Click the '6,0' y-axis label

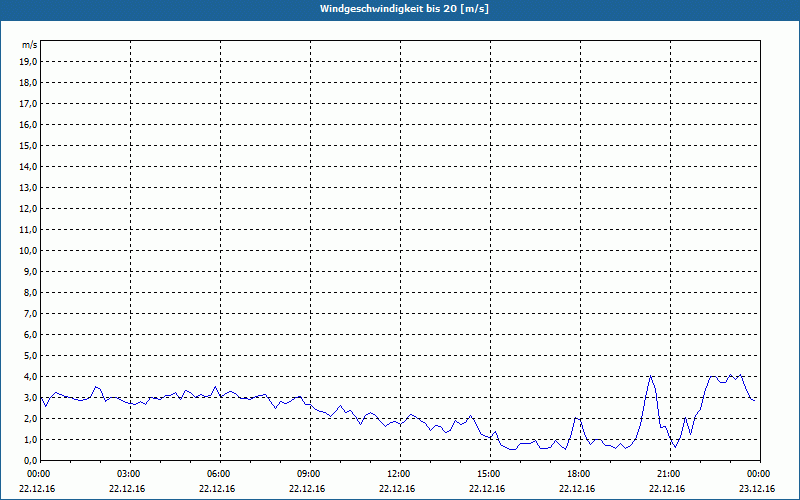30,335
